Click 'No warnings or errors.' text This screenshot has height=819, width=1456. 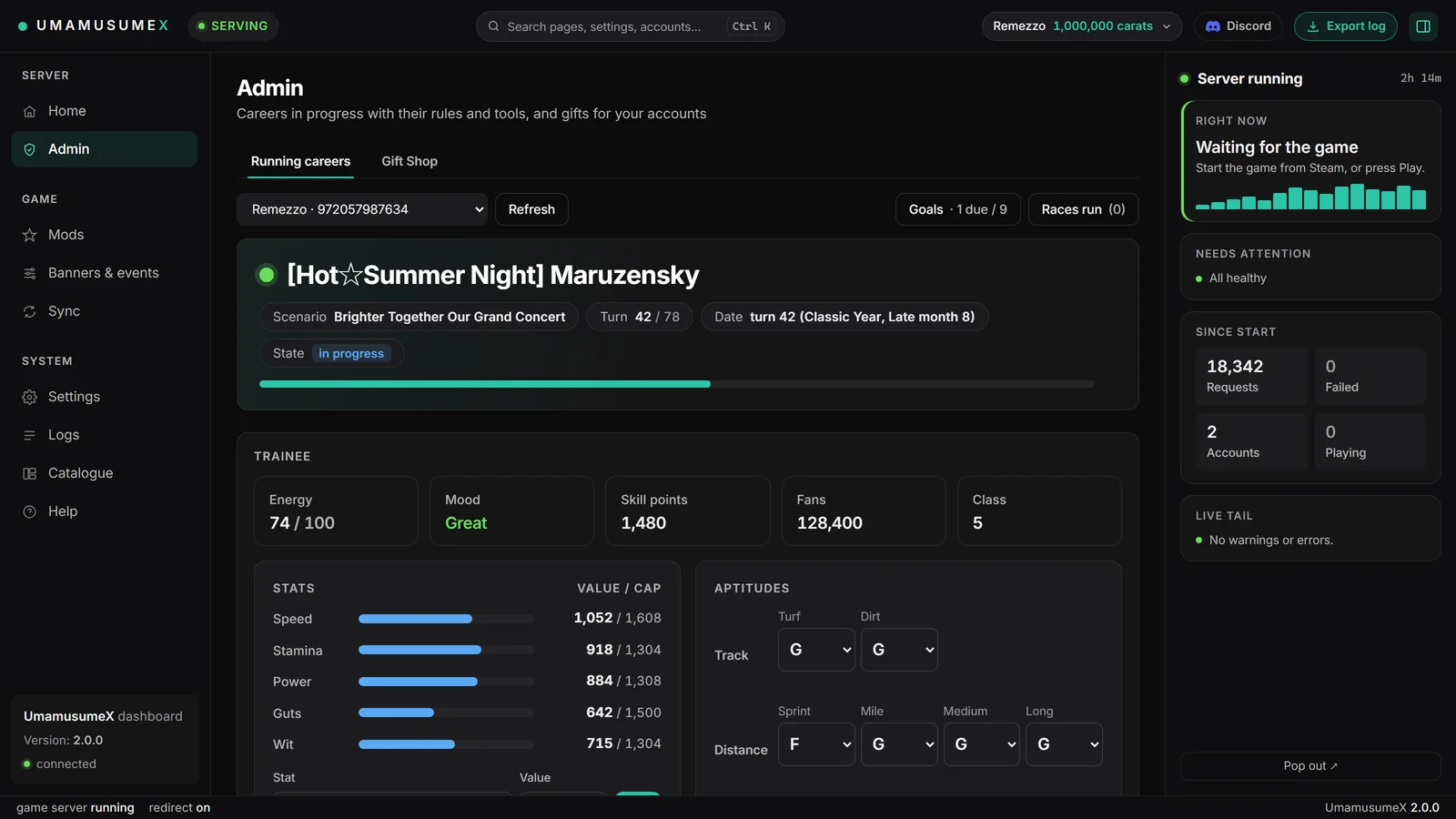tap(1271, 541)
